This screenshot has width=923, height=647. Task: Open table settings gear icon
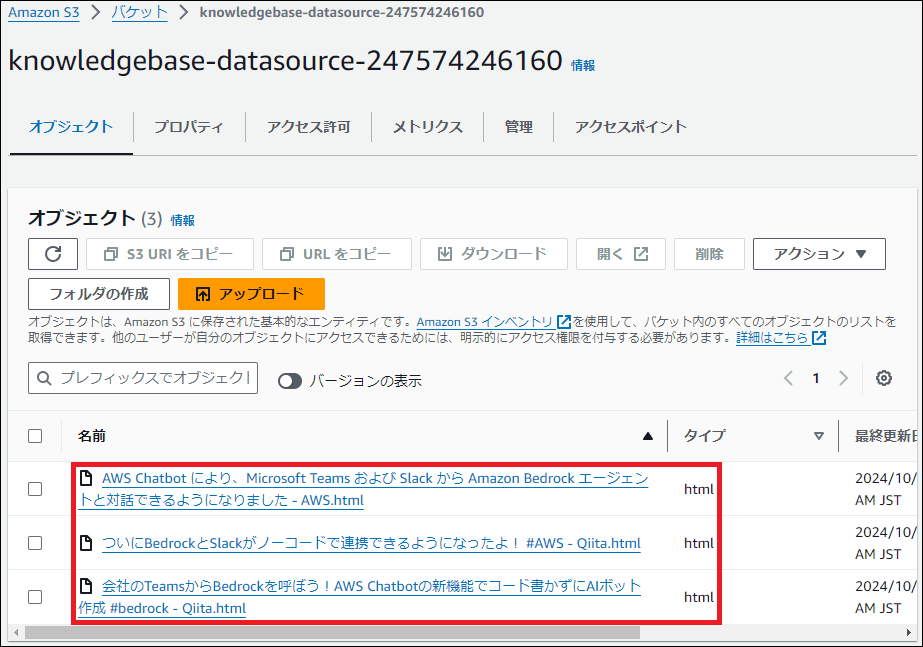click(883, 378)
